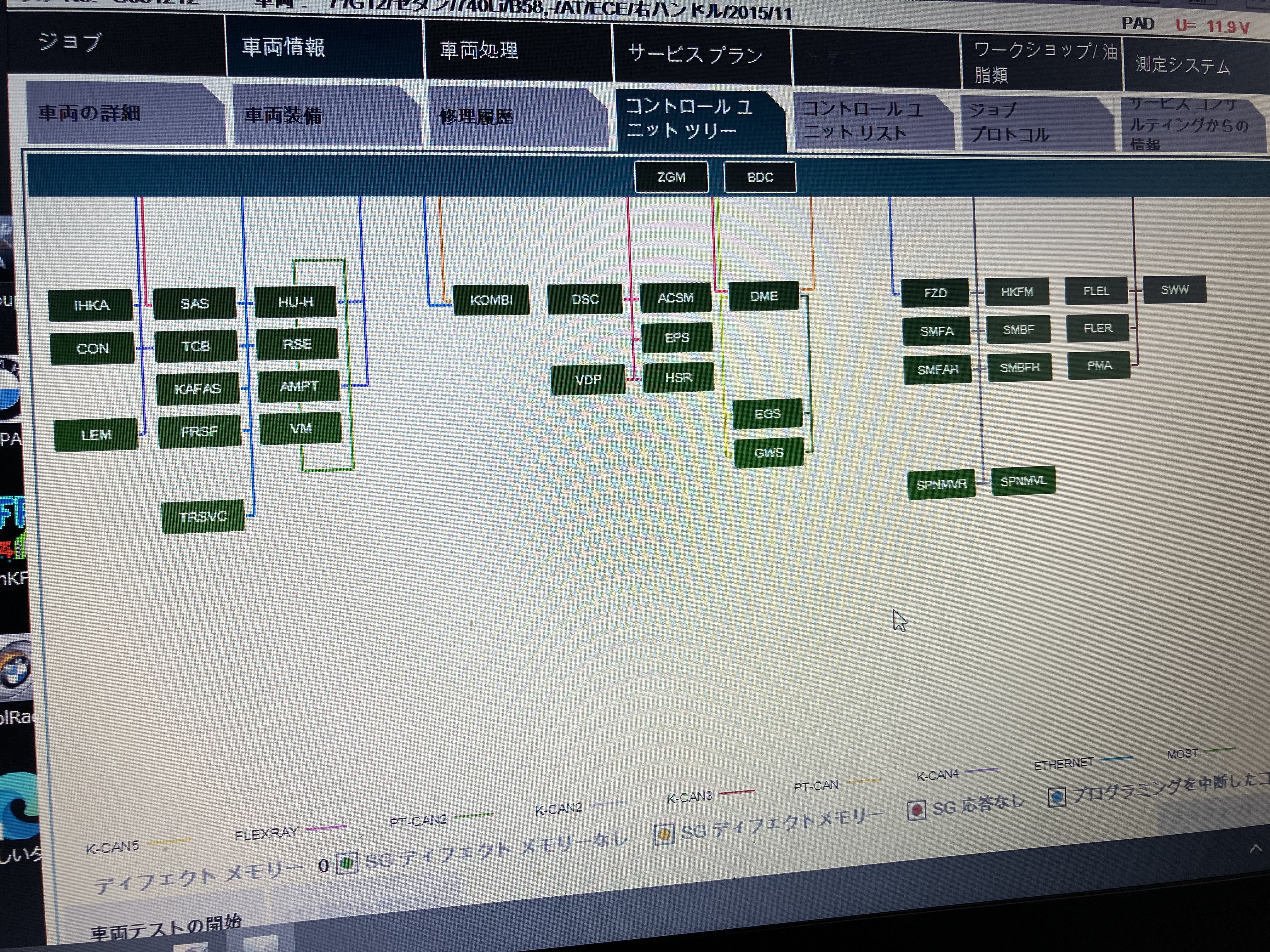
Task: Select the AMPT amplifier node
Action: (299, 387)
